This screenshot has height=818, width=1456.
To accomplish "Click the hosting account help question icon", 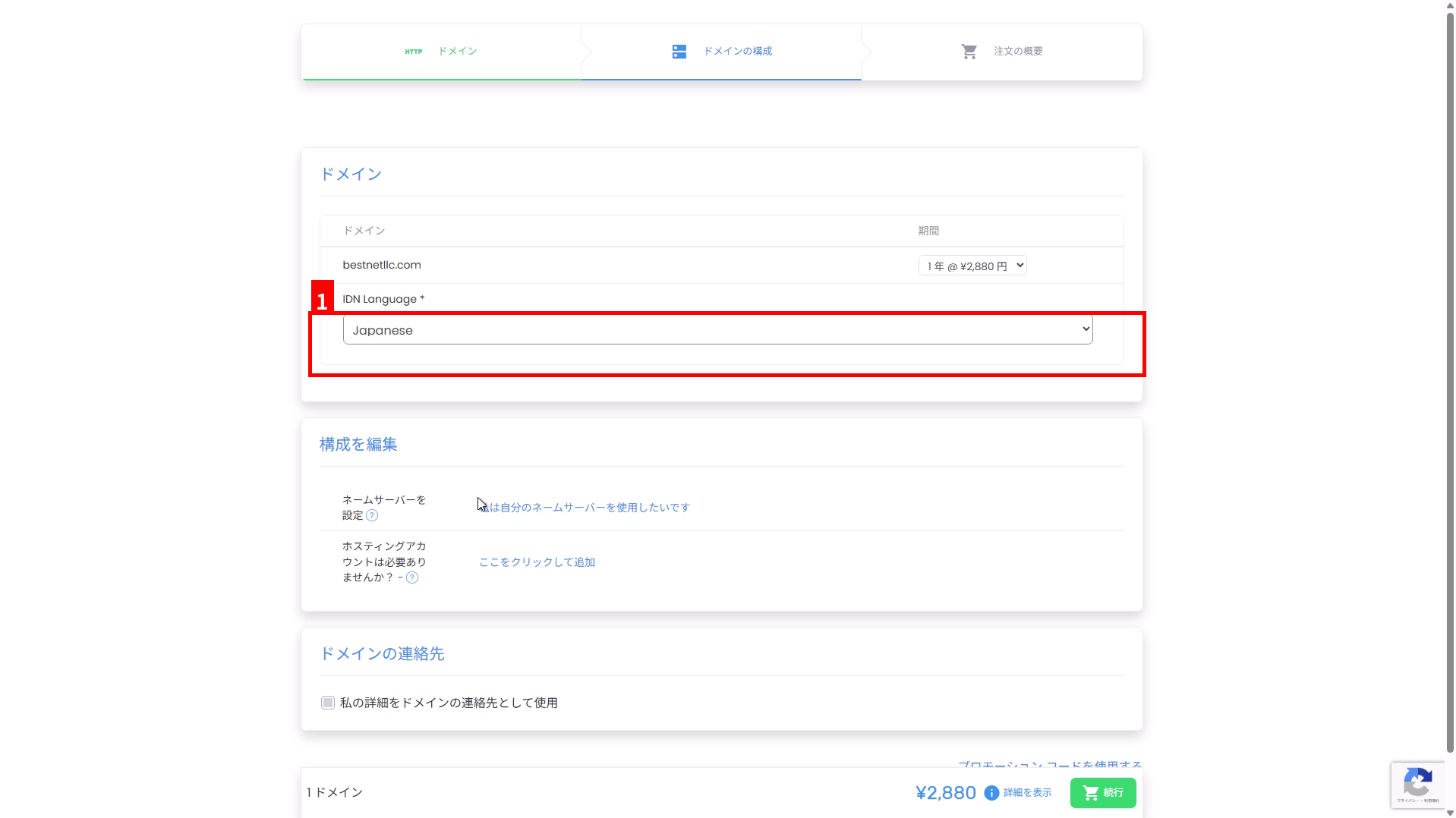I will pos(412,578).
